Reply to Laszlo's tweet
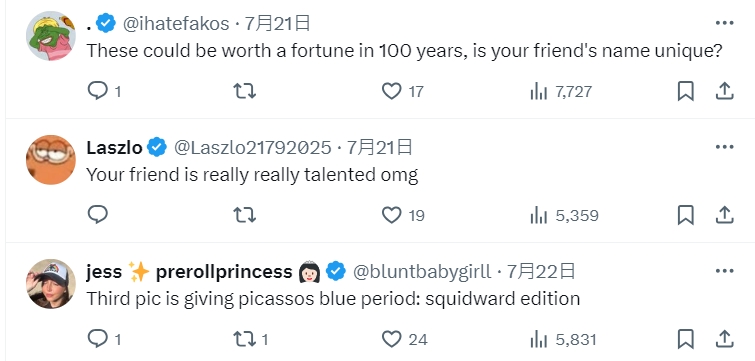Image resolution: width=755 pixels, height=361 pixels. [98, 215]
